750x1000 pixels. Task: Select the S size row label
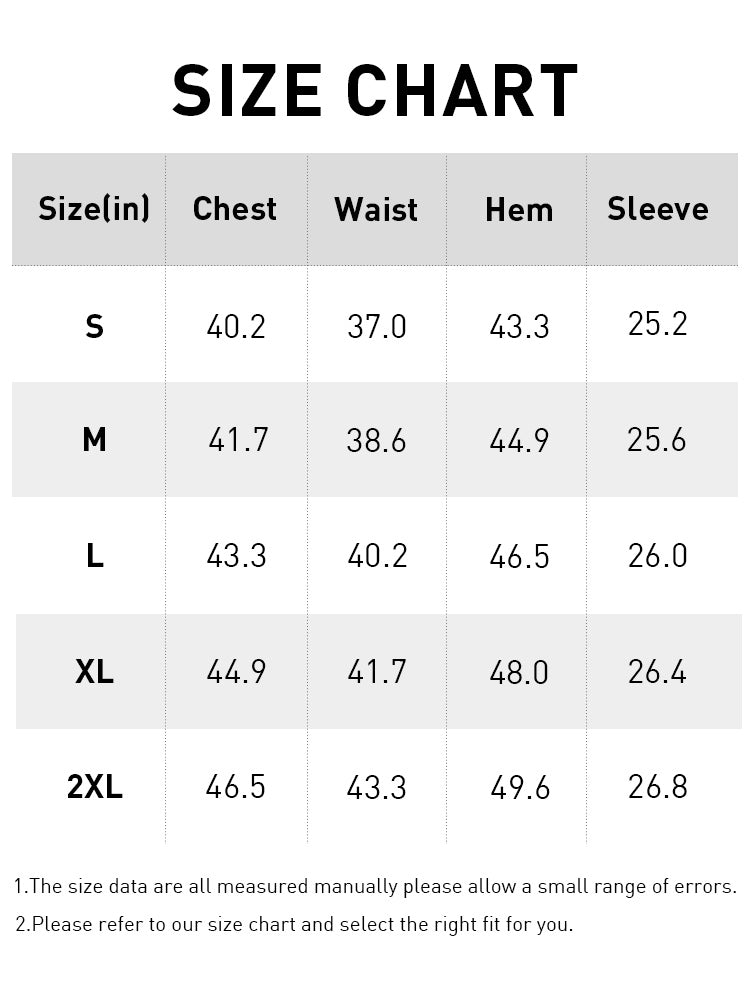click(x=94, y=326)
